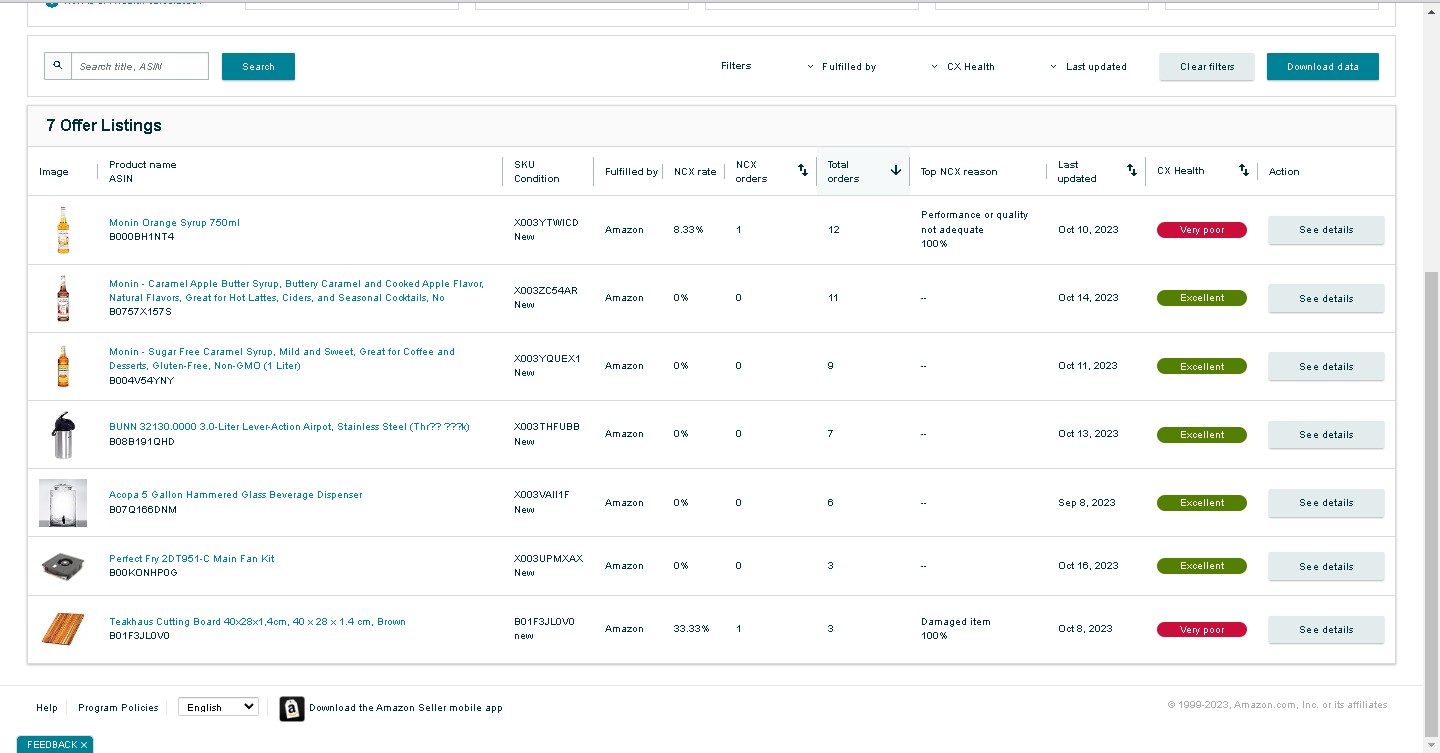This screenshot has width=1440, height=753.
Task: Open the BUNN Airpot product thumbnail
Action: pyautogui.click(x=63, y=434)
